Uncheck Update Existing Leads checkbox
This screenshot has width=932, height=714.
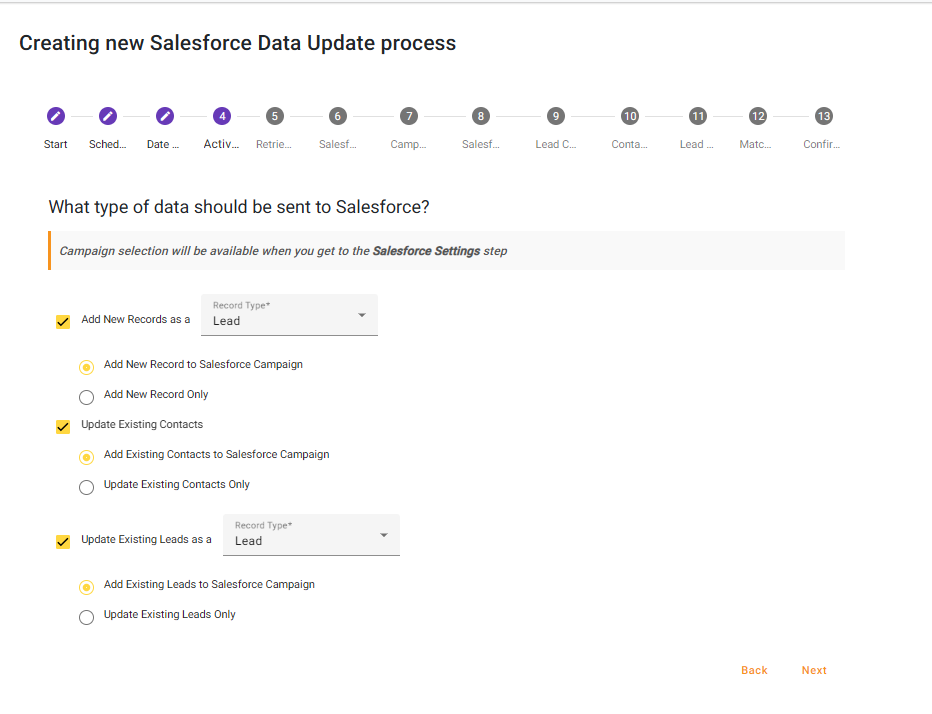click(63, 542)
